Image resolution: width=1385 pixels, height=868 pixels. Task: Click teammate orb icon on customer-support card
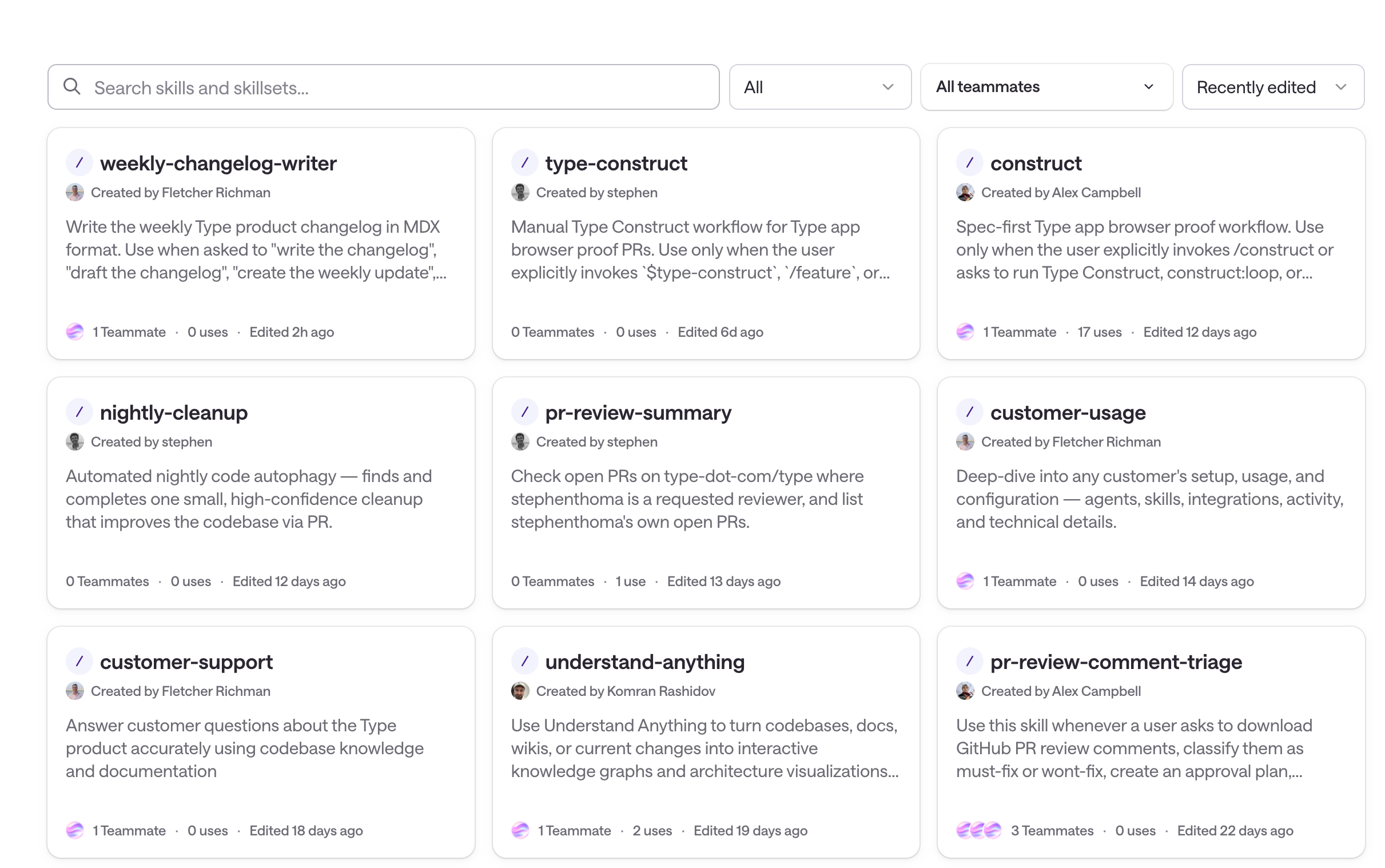pyautogui.click(x=74, y=830)
